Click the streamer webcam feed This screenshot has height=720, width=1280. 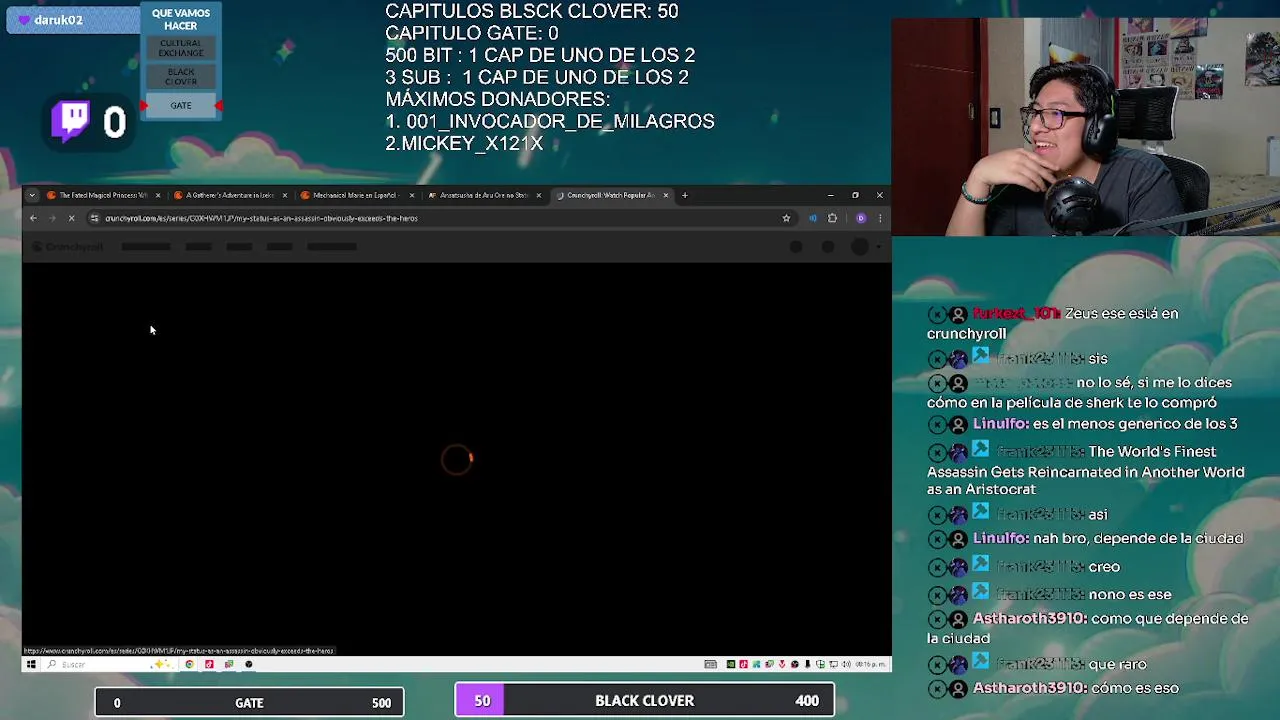(1086, 127)
